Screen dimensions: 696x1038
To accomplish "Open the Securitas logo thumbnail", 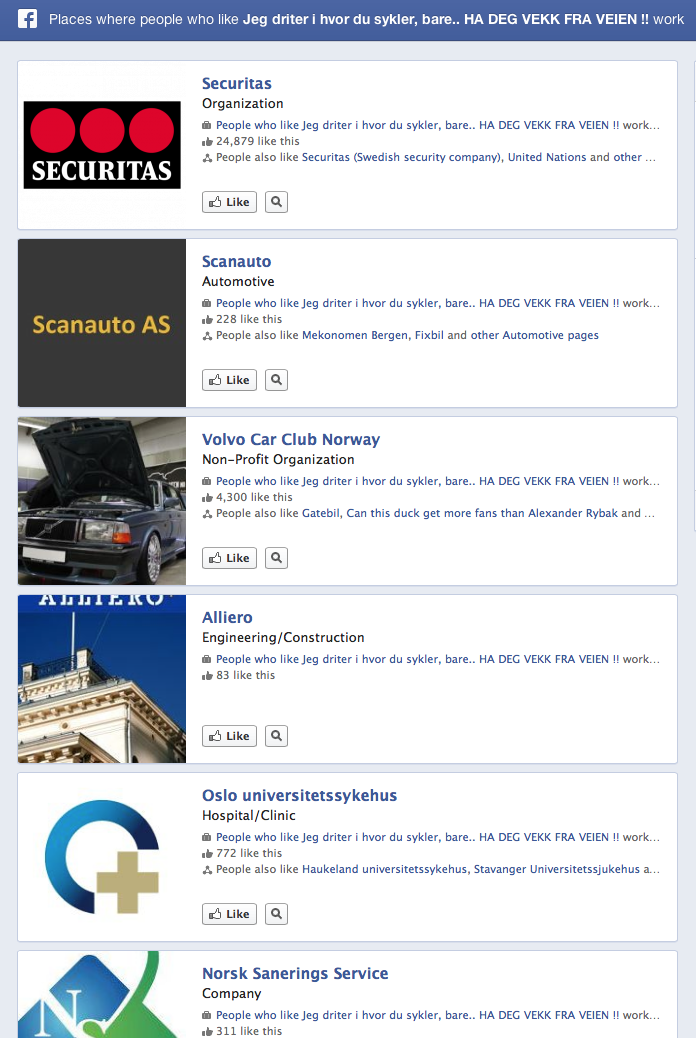I will pyautogui.click(x=102, y=145).
